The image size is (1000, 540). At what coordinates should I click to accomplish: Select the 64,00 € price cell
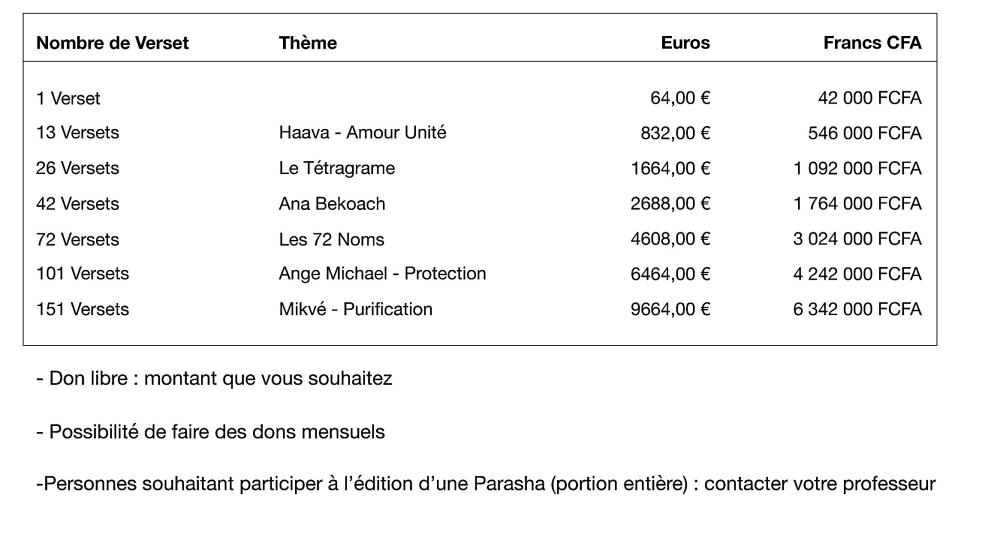pyautogui.click(x=680, y=98)
